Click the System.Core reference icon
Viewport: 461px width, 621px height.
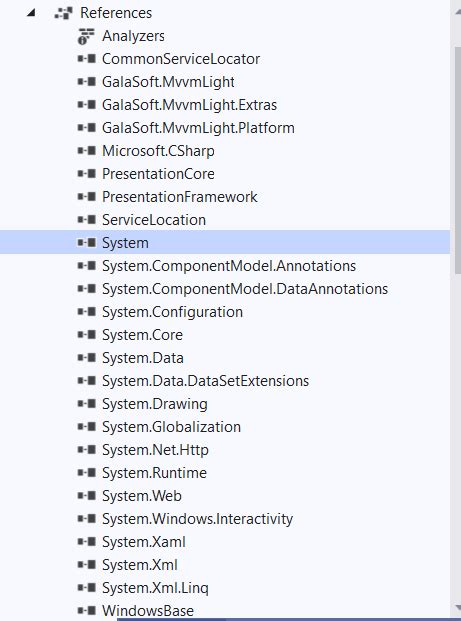[87, 335]
